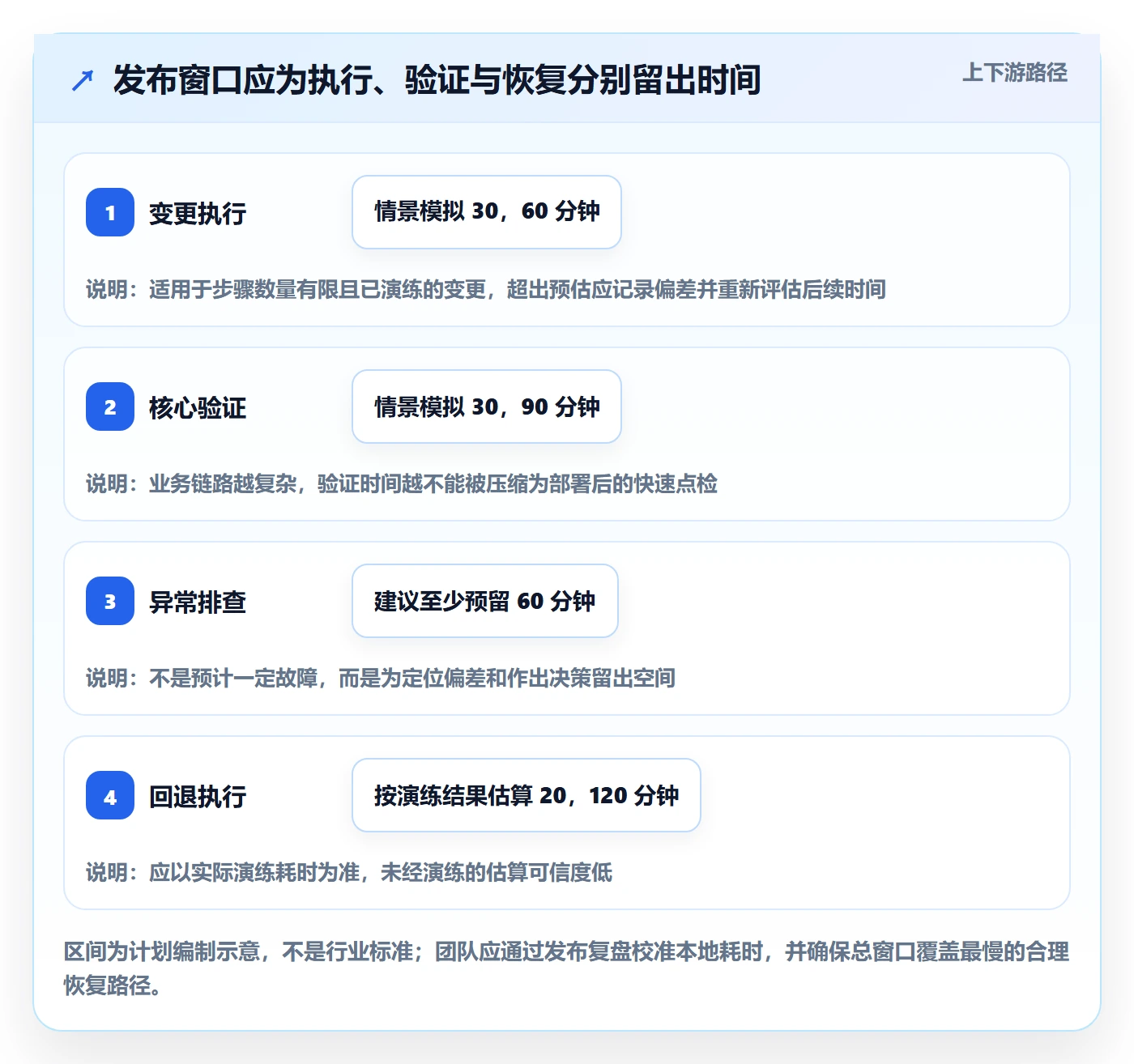Click the 情景模拟 30，90 分钟 pill

487,406
